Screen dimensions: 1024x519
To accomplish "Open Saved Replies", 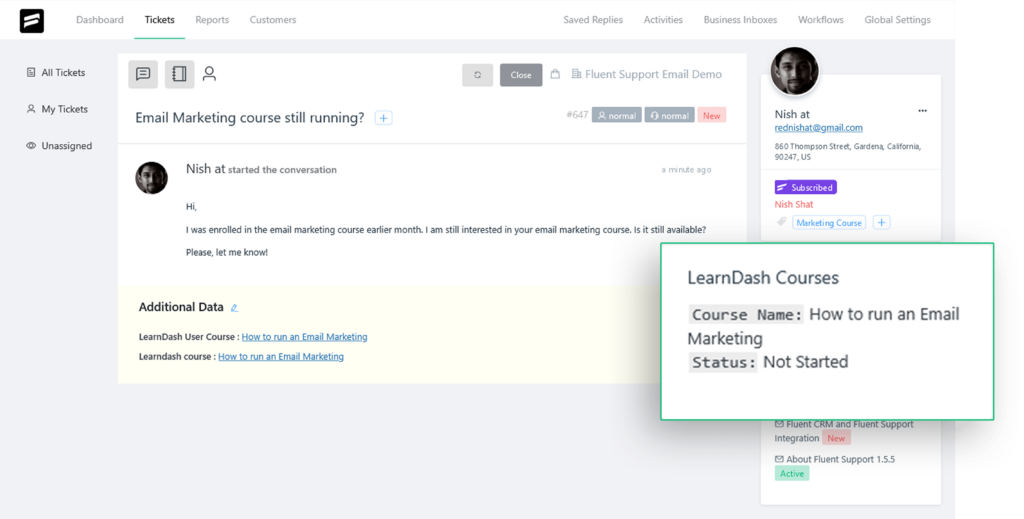I will (593, 20).
